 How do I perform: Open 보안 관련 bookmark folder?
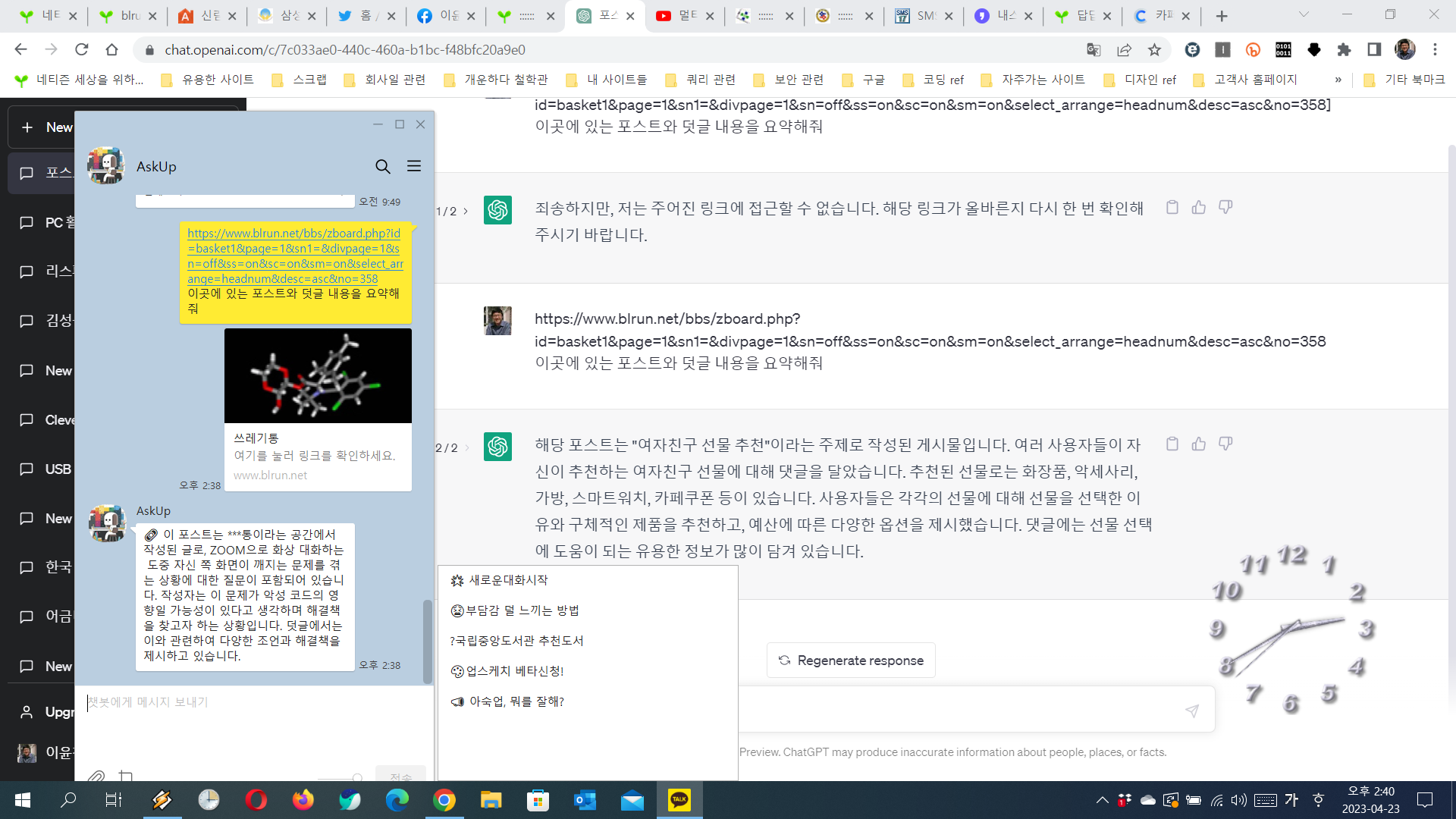tap(789, 80)
